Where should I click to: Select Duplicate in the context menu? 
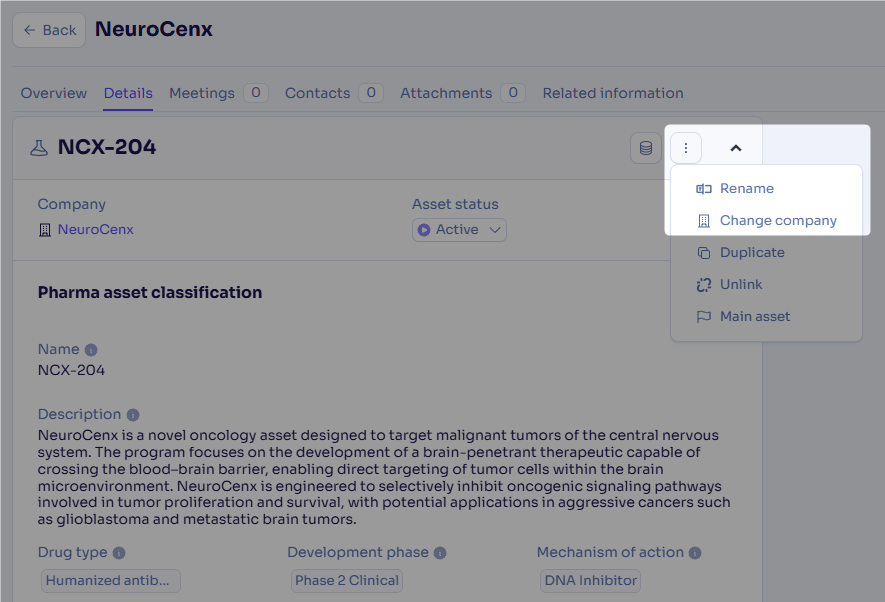(x=751, y=253)
